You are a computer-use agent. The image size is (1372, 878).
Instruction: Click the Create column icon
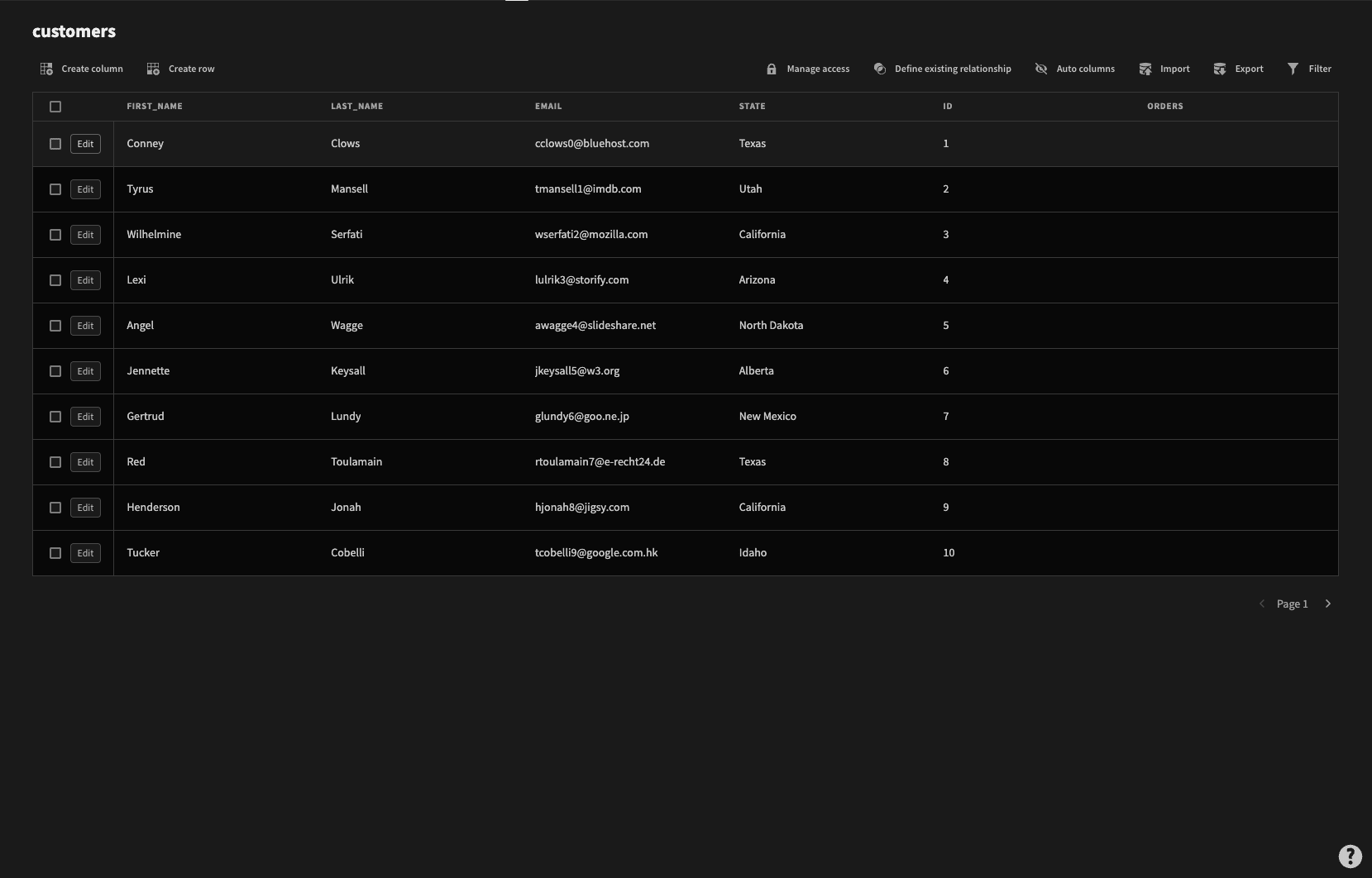coord(46,69)
